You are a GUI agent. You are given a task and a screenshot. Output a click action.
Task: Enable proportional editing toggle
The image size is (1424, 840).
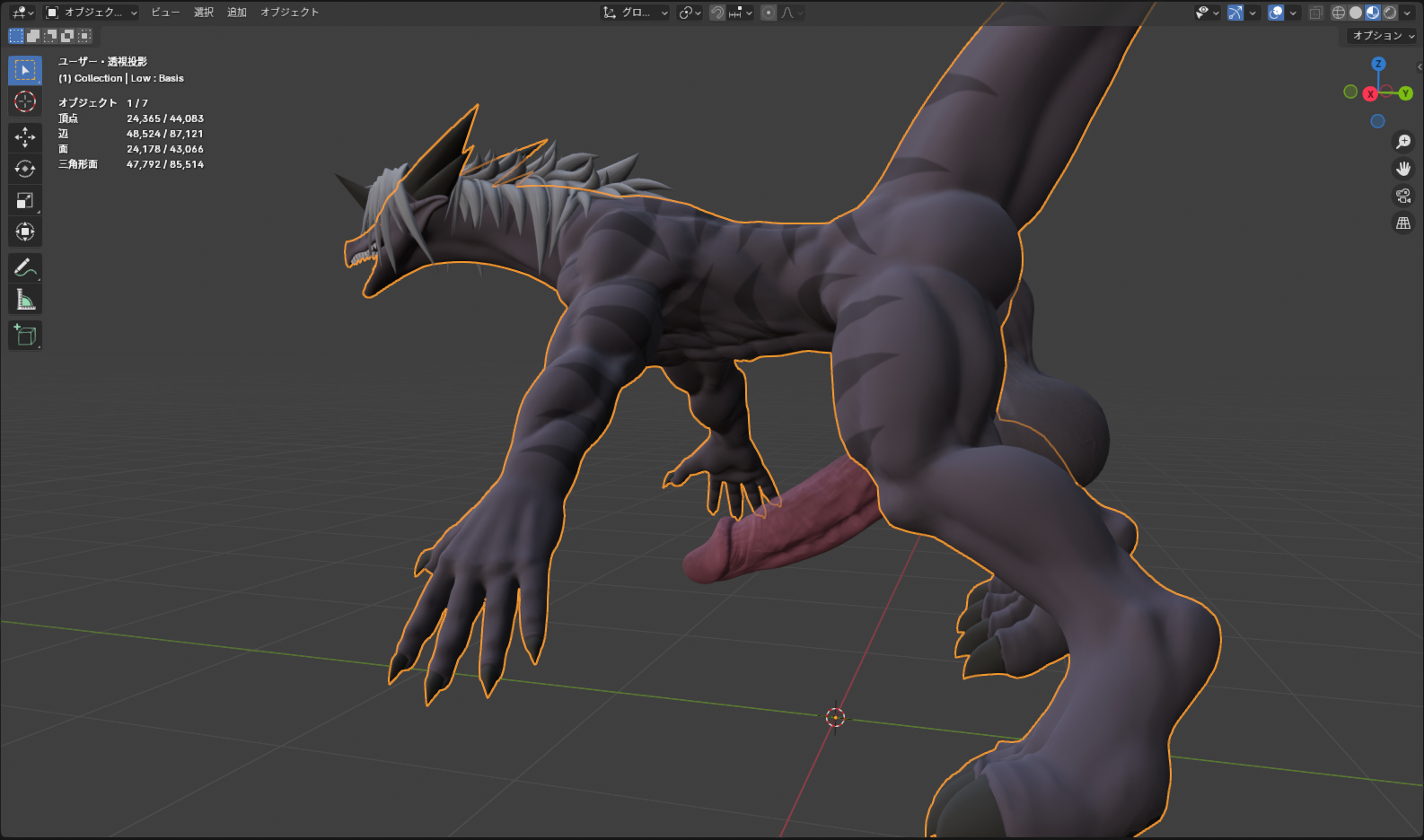[769, 13]
